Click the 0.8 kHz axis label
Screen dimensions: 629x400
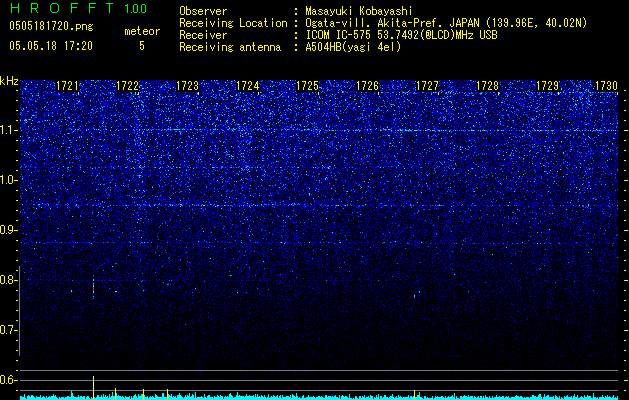[9, 280]
